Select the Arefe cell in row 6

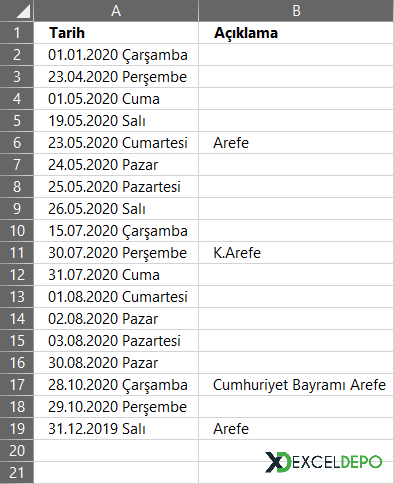pos(296,143)
